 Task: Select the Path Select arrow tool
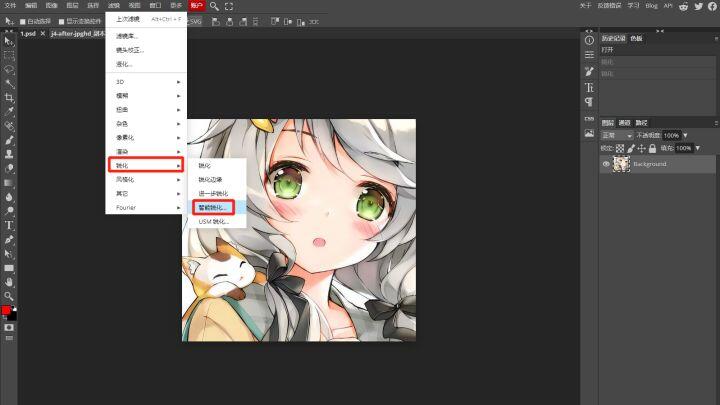9,253
